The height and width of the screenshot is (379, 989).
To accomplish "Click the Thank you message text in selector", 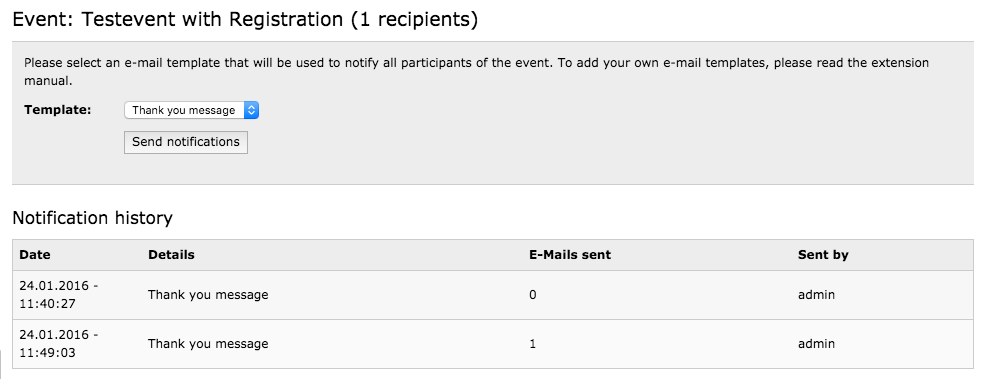I will pos(184,110).
